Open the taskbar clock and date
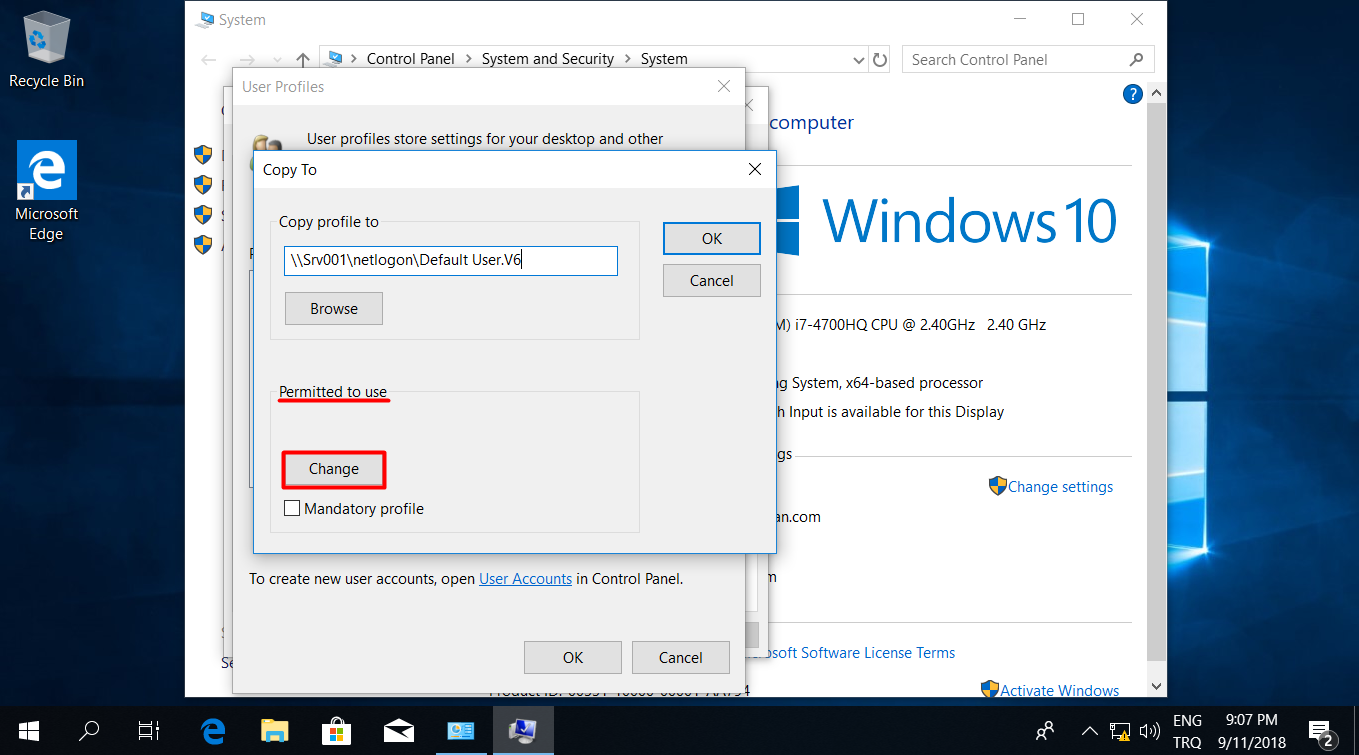This screenshot has width=1359, height=755. click(x=1251, y=731)
